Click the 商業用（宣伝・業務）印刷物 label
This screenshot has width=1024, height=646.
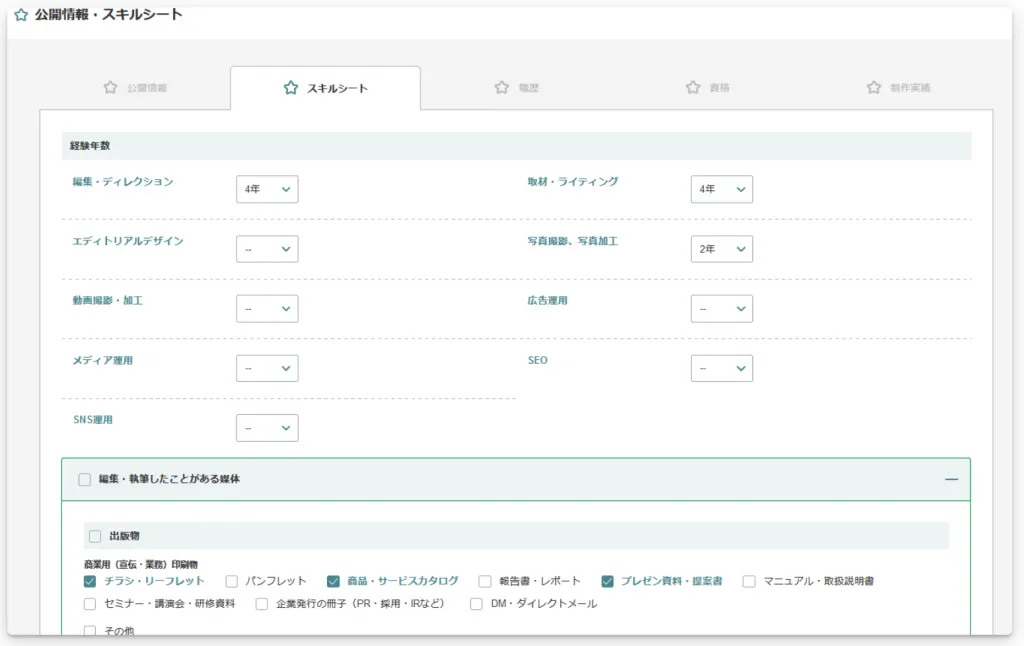[141, 564]
